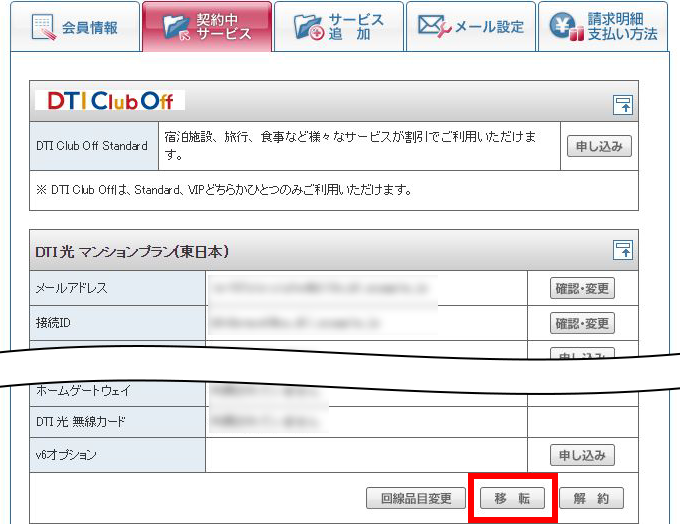Click 確認・変更 for 接続ID
680x524 pixels.
pos(582,323)
